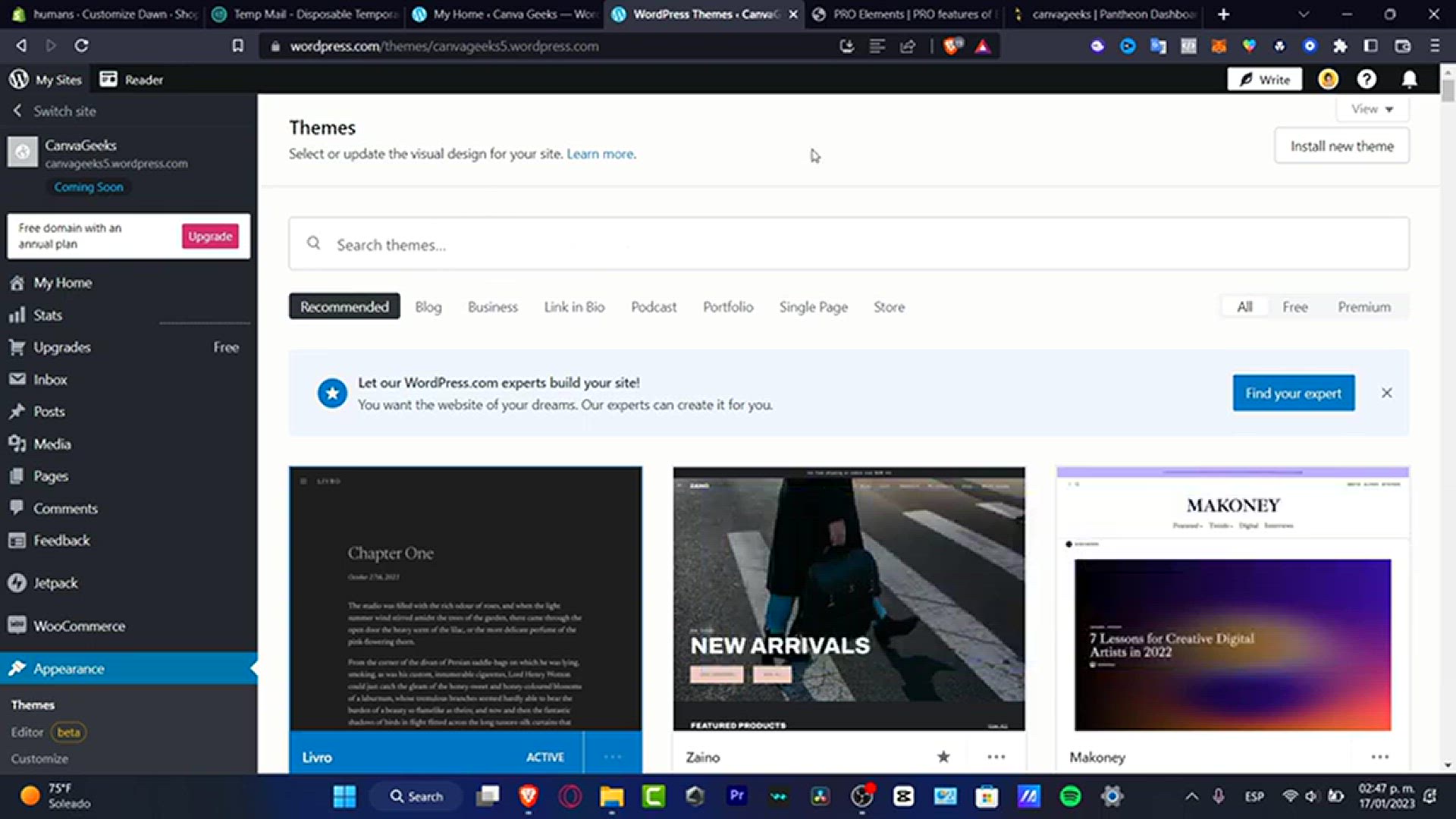The height and width of the screenshot is (819, 1456).
Task: Open WooCommerce in the sidebar
Action: (79, 626)
